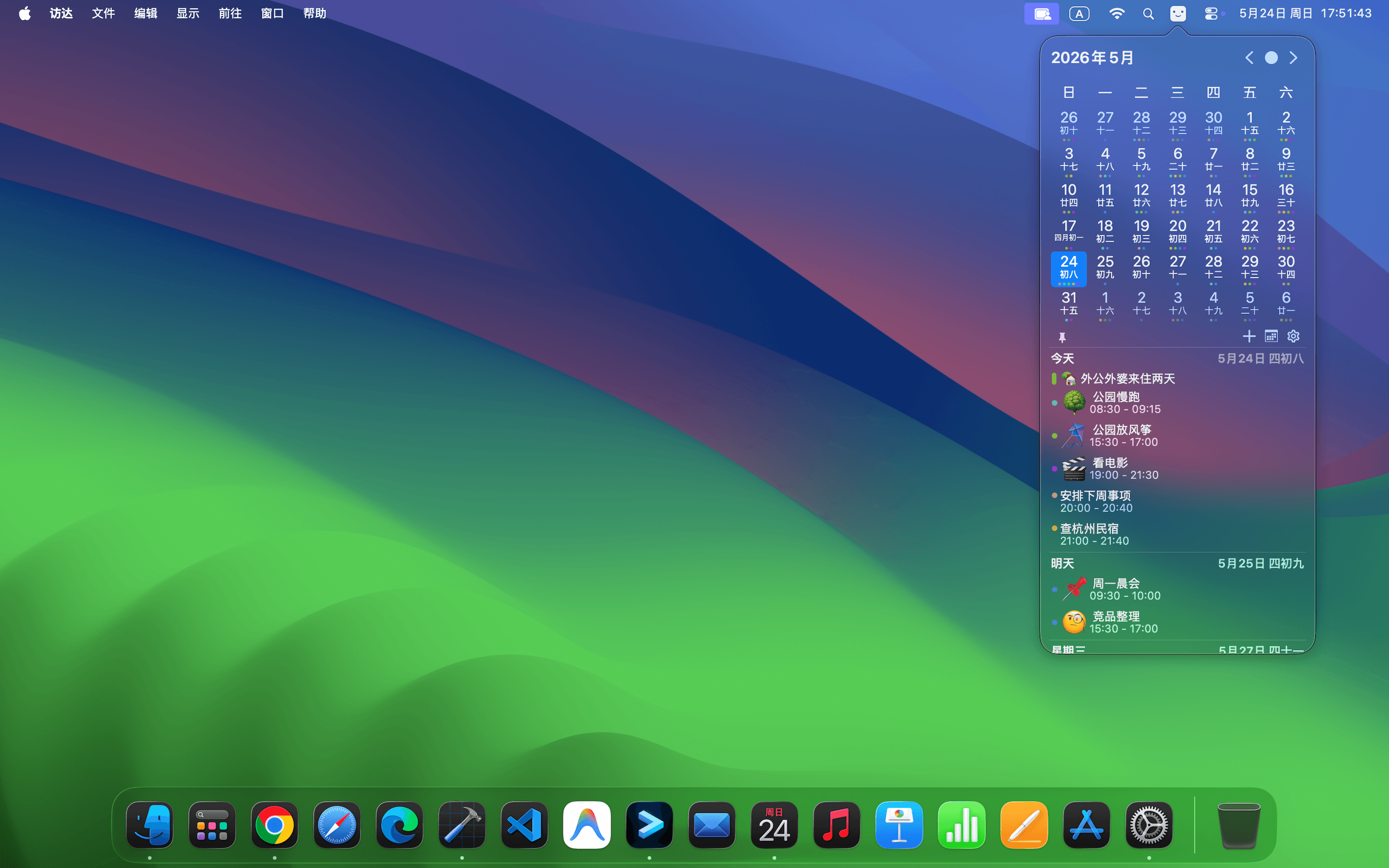The width and height of the screenshot is (1389, 868).
Task: Open the 窗口 menu
Action: (x=272, y=13)
